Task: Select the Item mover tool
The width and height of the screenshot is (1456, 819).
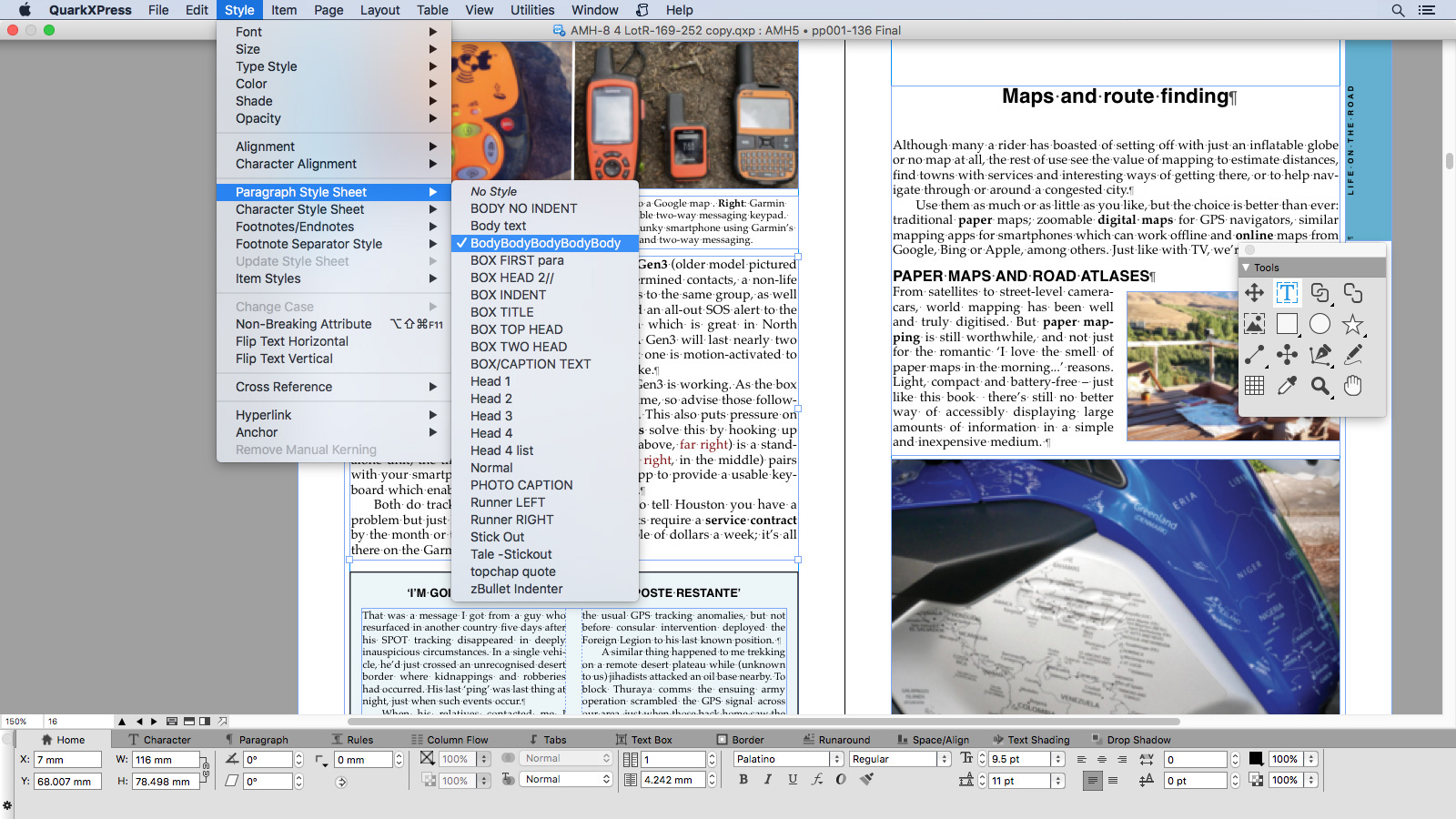Action: (1254, 293)
